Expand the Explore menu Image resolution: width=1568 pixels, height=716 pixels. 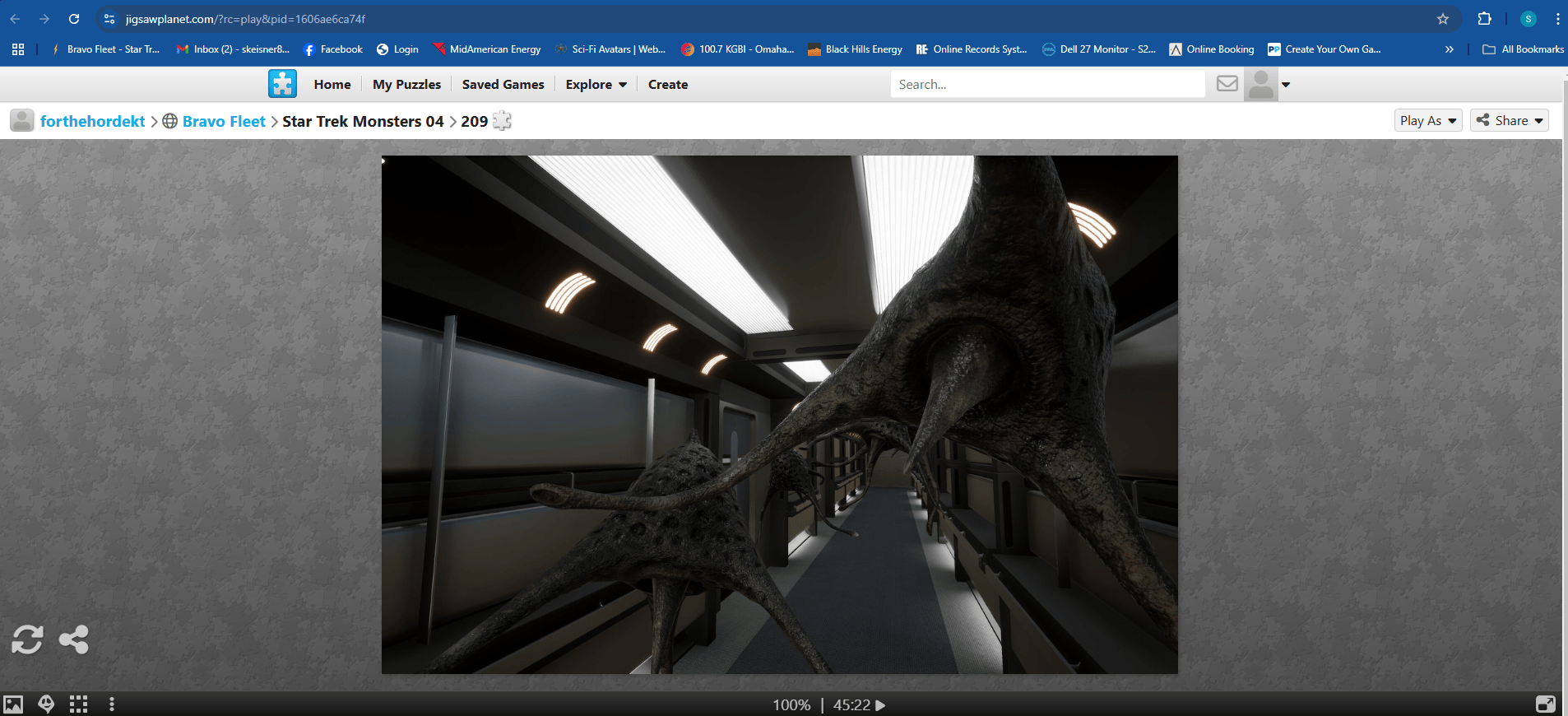pos(596,84)
